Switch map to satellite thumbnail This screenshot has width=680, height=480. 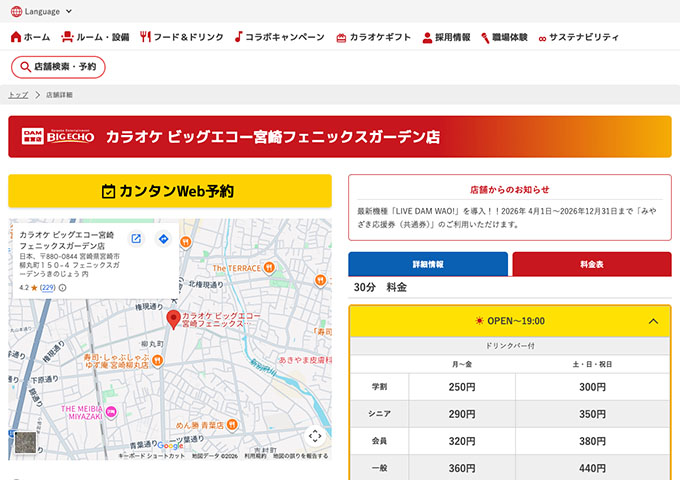25,442
